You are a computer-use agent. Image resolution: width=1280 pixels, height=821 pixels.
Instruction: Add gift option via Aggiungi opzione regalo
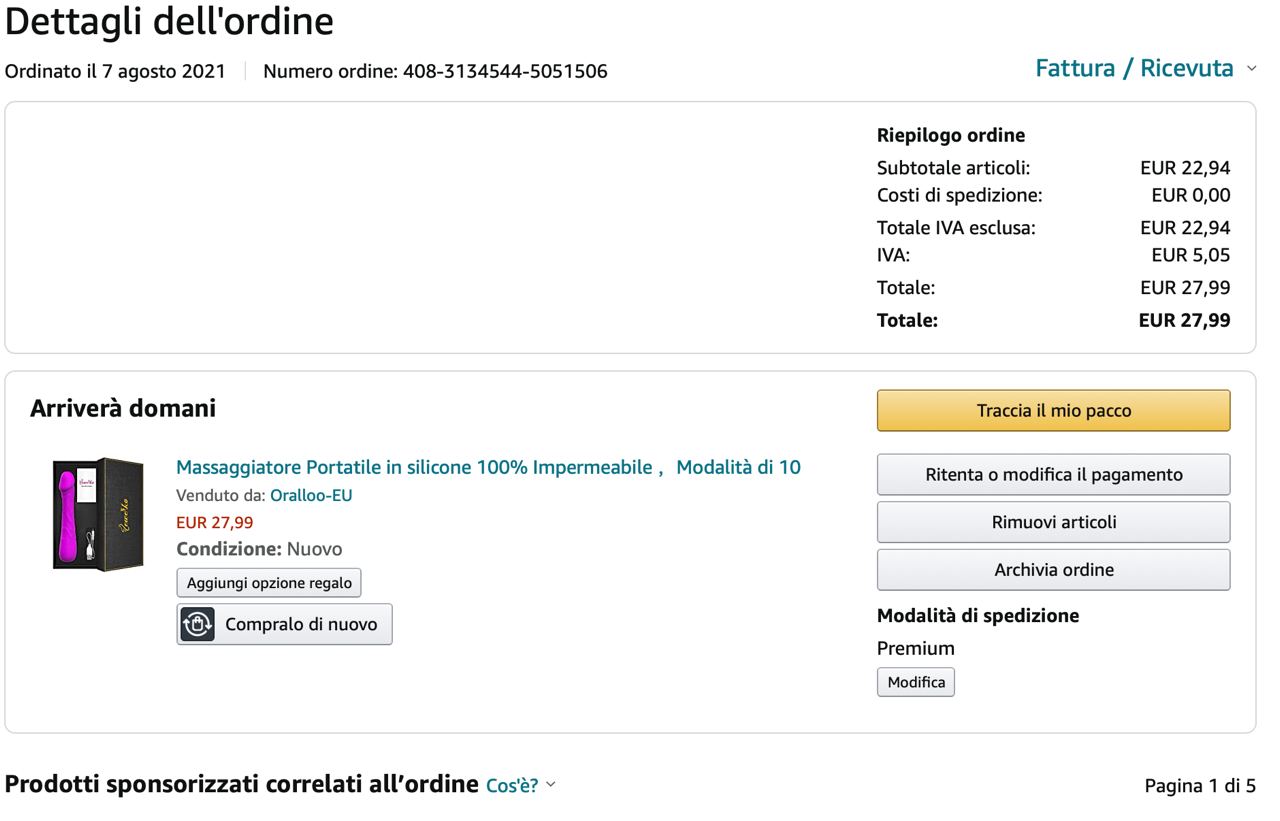[269, 583]
